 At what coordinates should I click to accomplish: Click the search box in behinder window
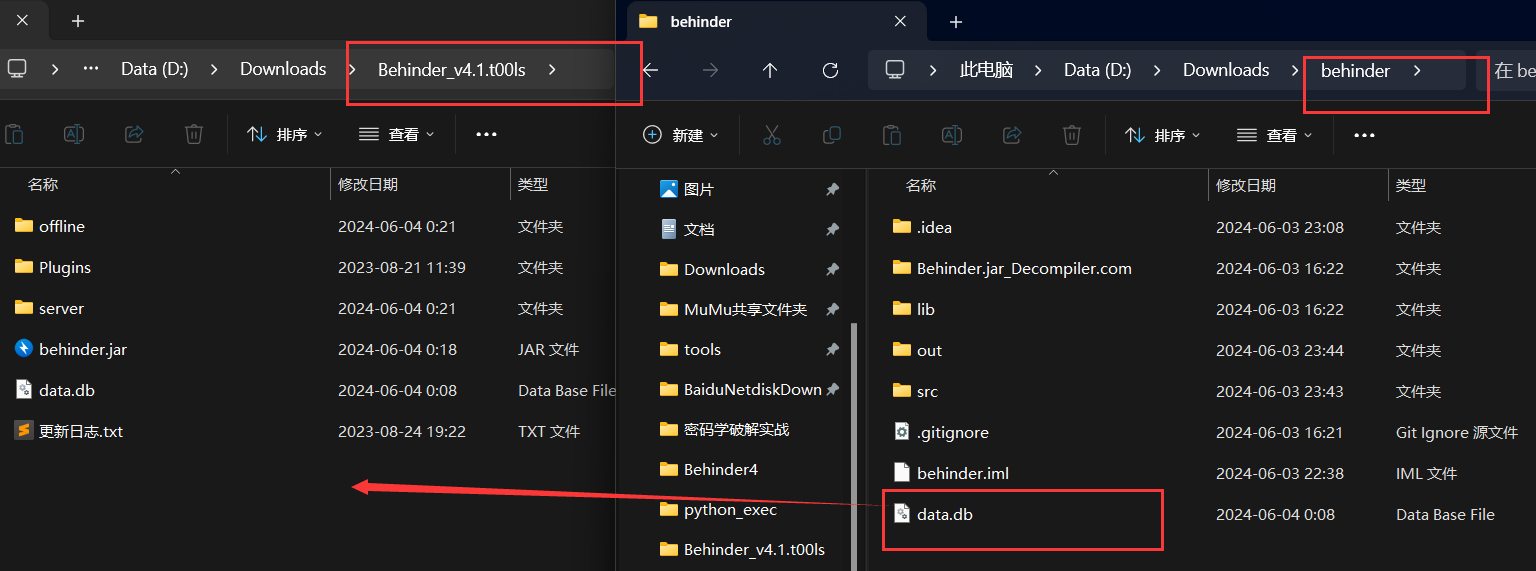pyautogui.click(x=1506, y=70)
